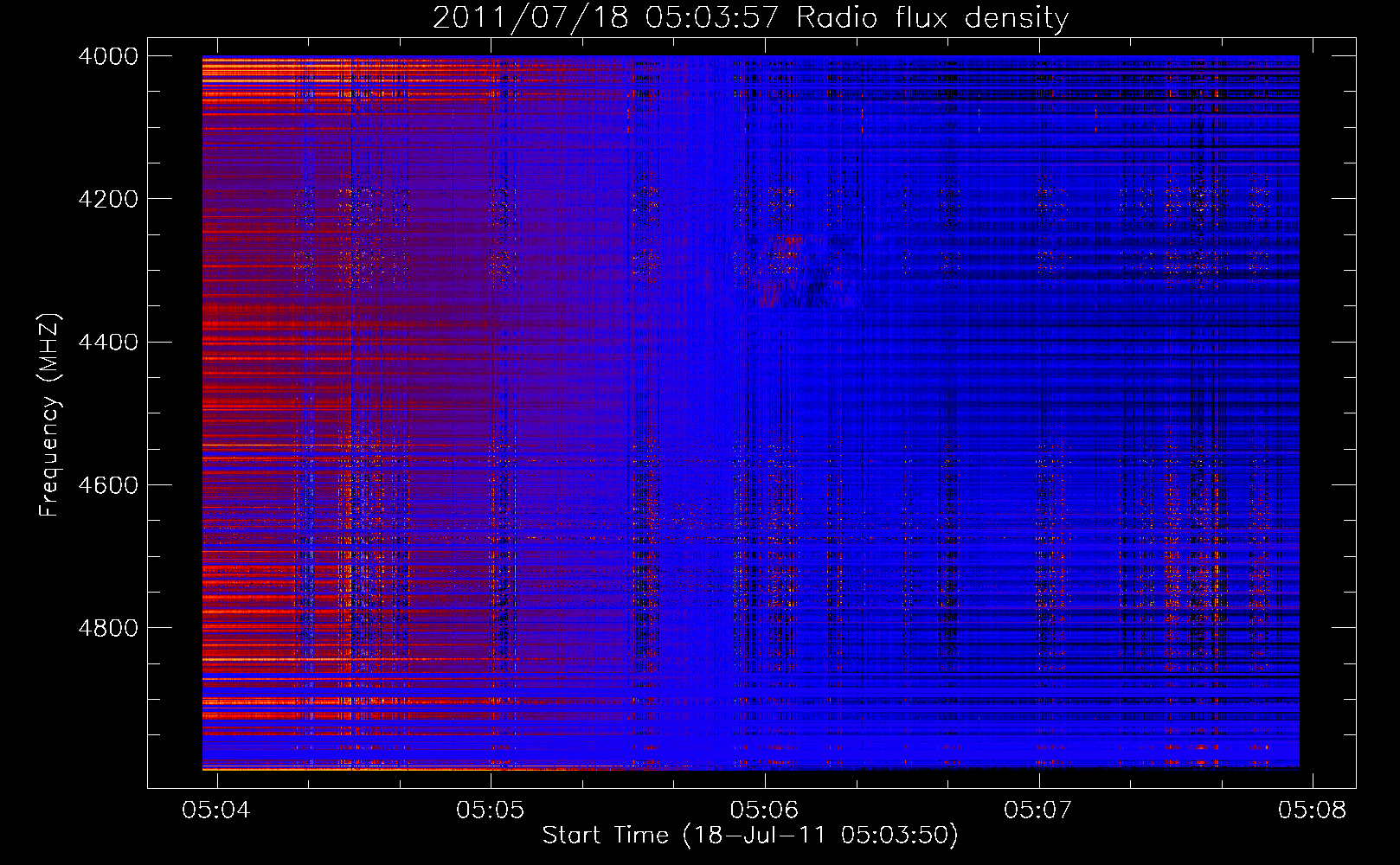Click the 4200 frequency tick label
Image resolution: width=1400 pixels, height=865 pixels.
(x=108, y=199)
